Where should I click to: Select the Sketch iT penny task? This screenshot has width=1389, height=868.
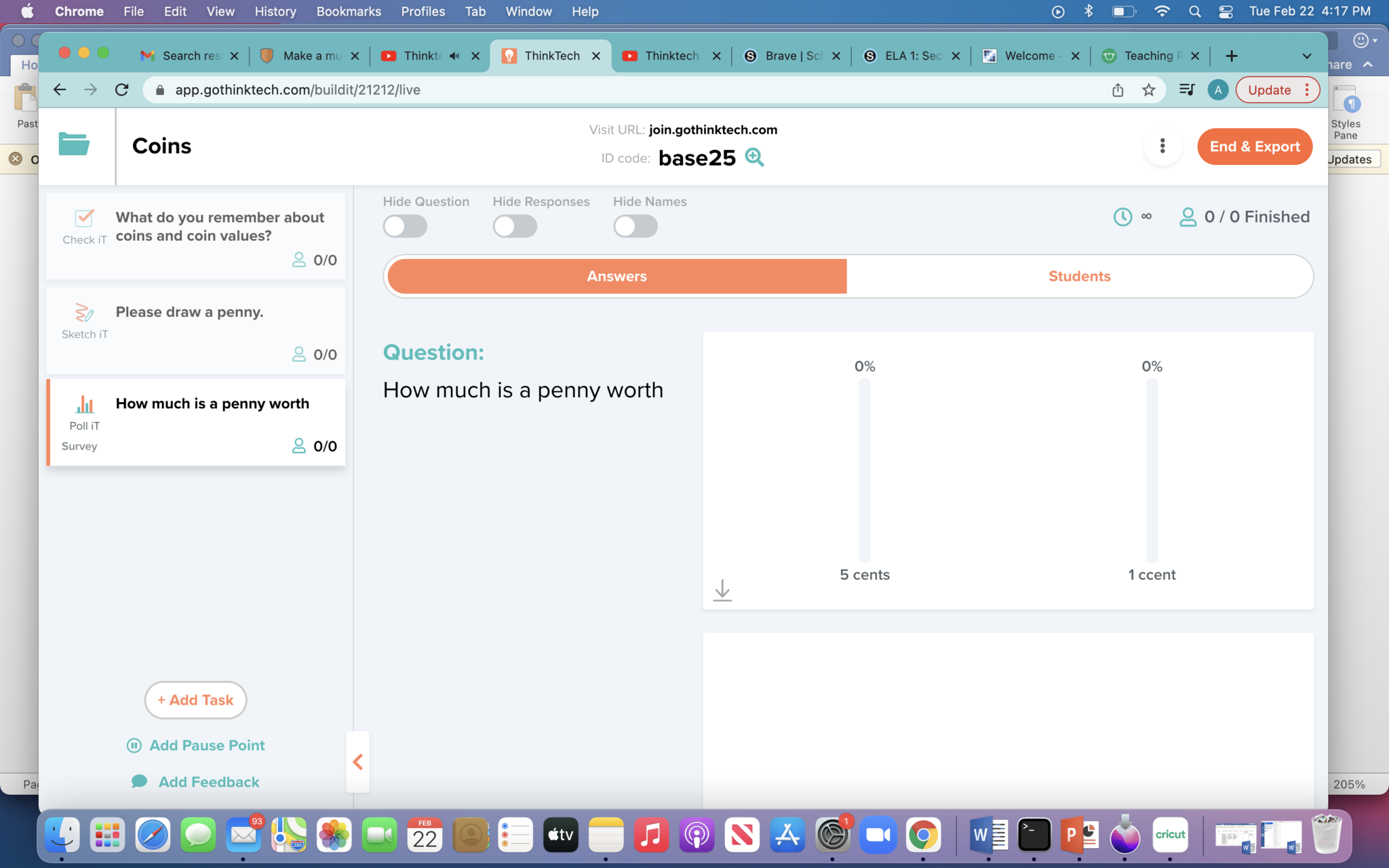(195, 331)
